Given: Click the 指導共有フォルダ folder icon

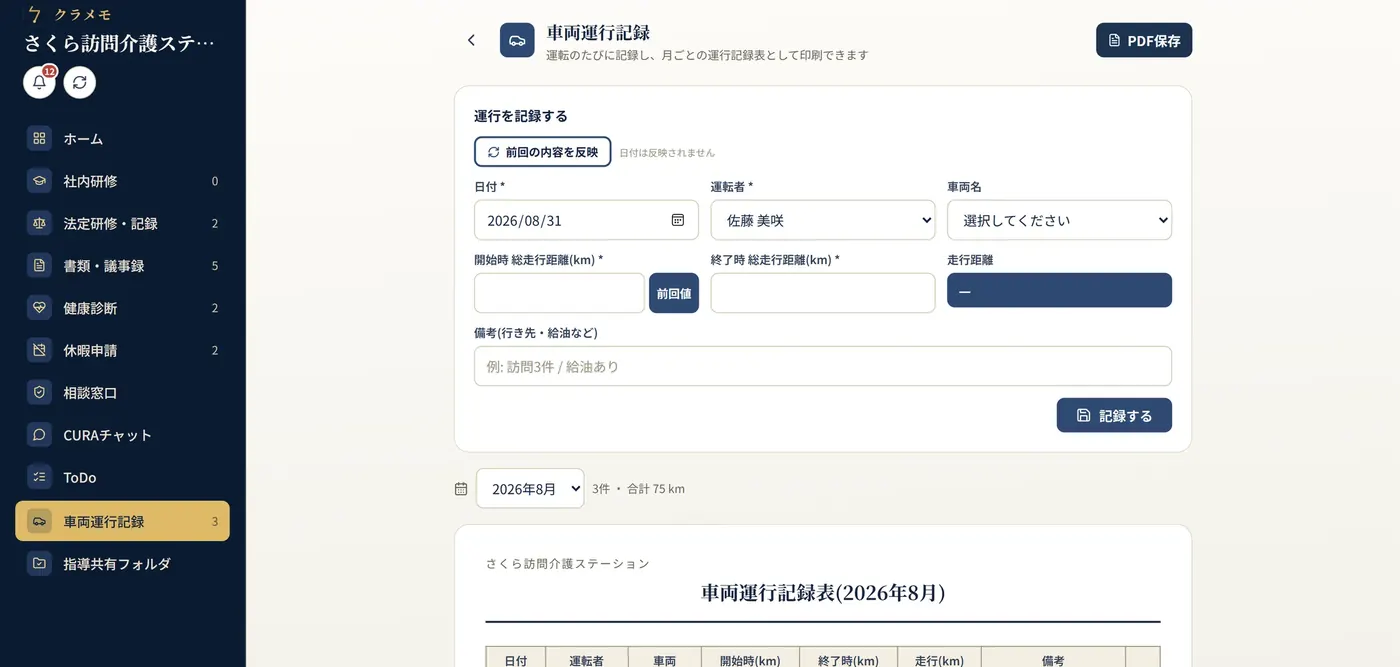Looking at the screenshot, I should 39,563.
